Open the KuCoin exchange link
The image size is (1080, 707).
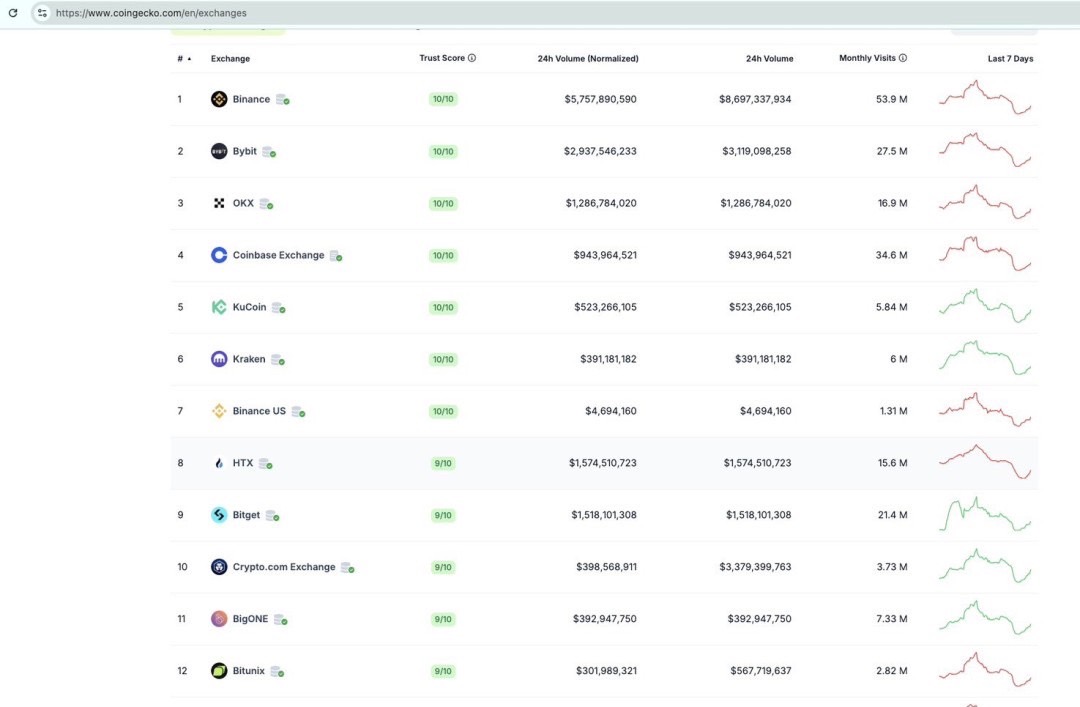coord(249,307)
